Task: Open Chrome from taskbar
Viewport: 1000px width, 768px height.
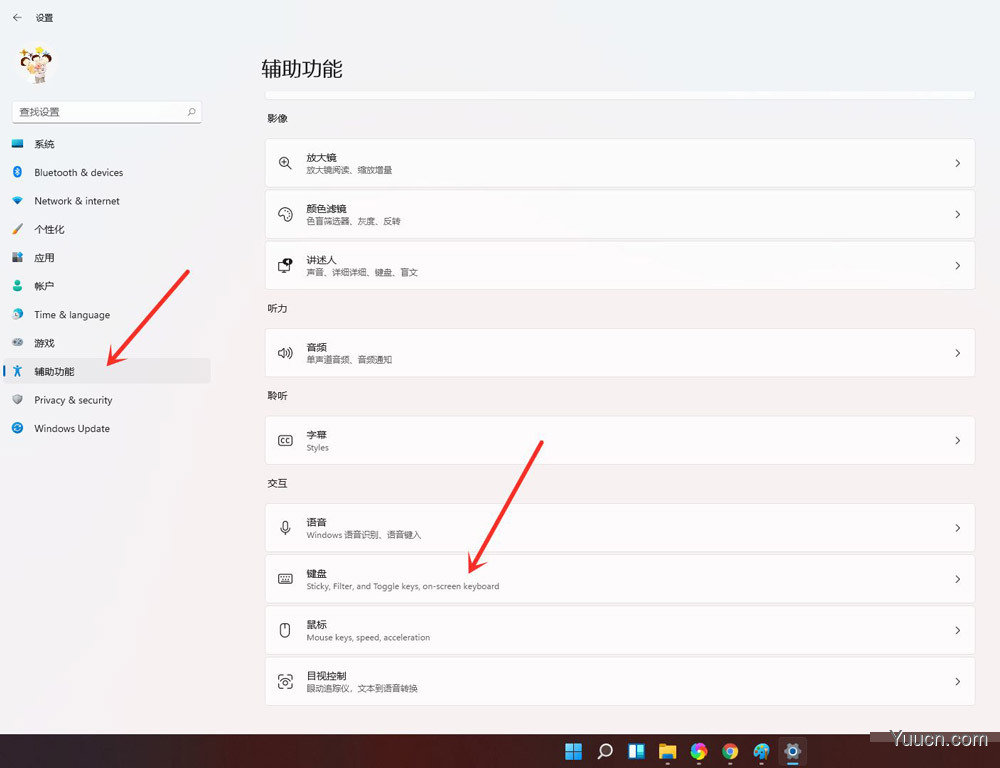Action: [x=730, y=751]
